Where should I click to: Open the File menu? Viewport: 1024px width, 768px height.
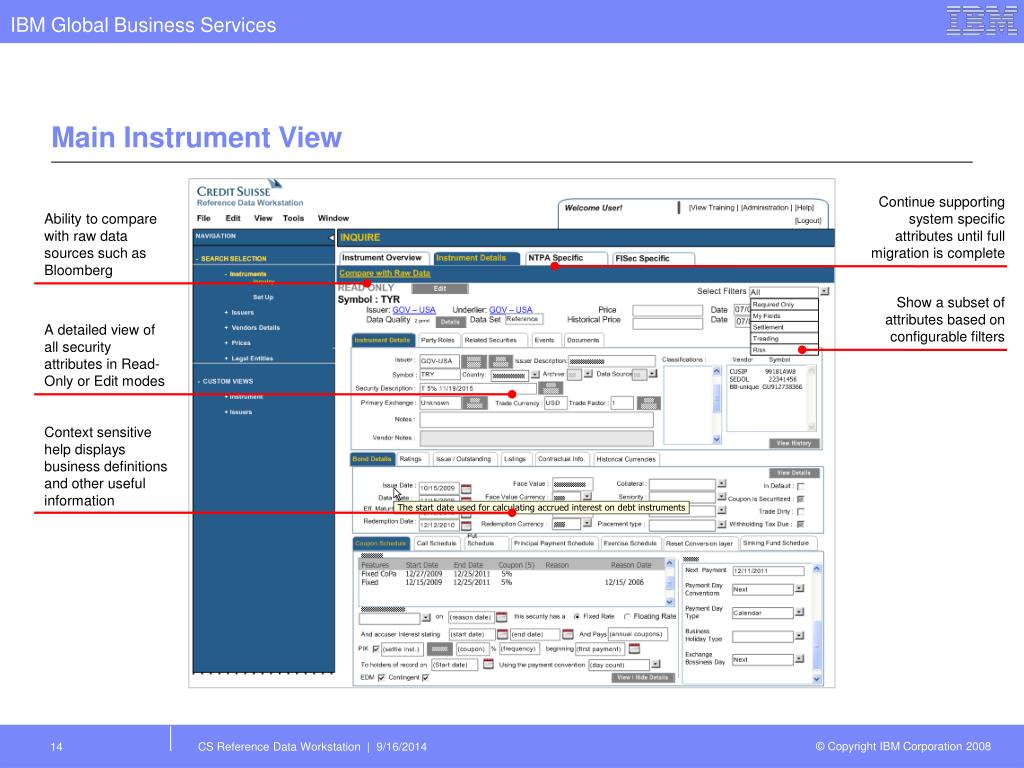click(204, 218)
